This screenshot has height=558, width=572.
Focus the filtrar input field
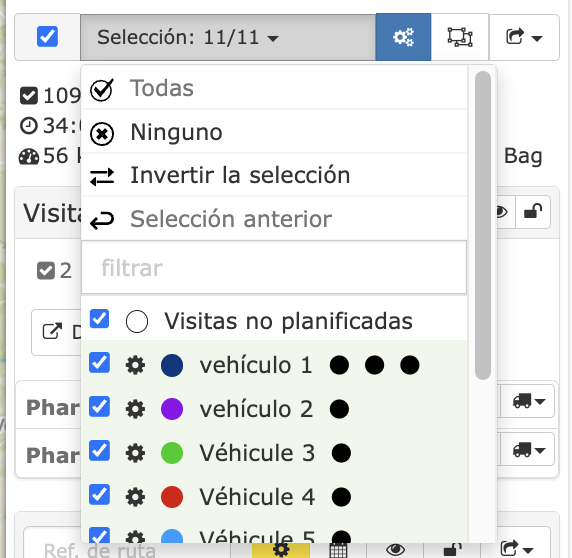[274, 268]
